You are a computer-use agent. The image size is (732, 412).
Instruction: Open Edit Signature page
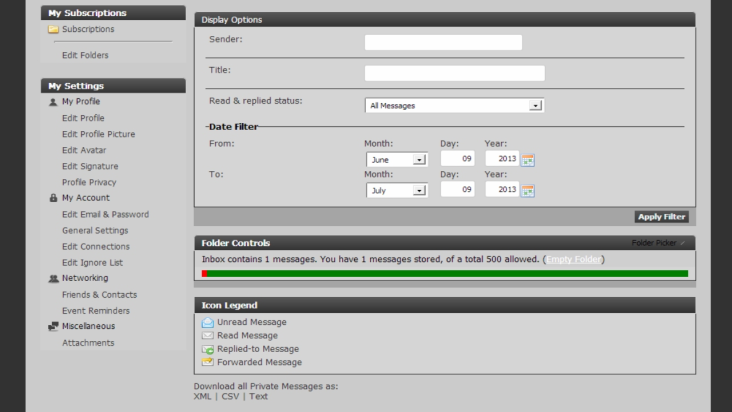pos(90,166)
